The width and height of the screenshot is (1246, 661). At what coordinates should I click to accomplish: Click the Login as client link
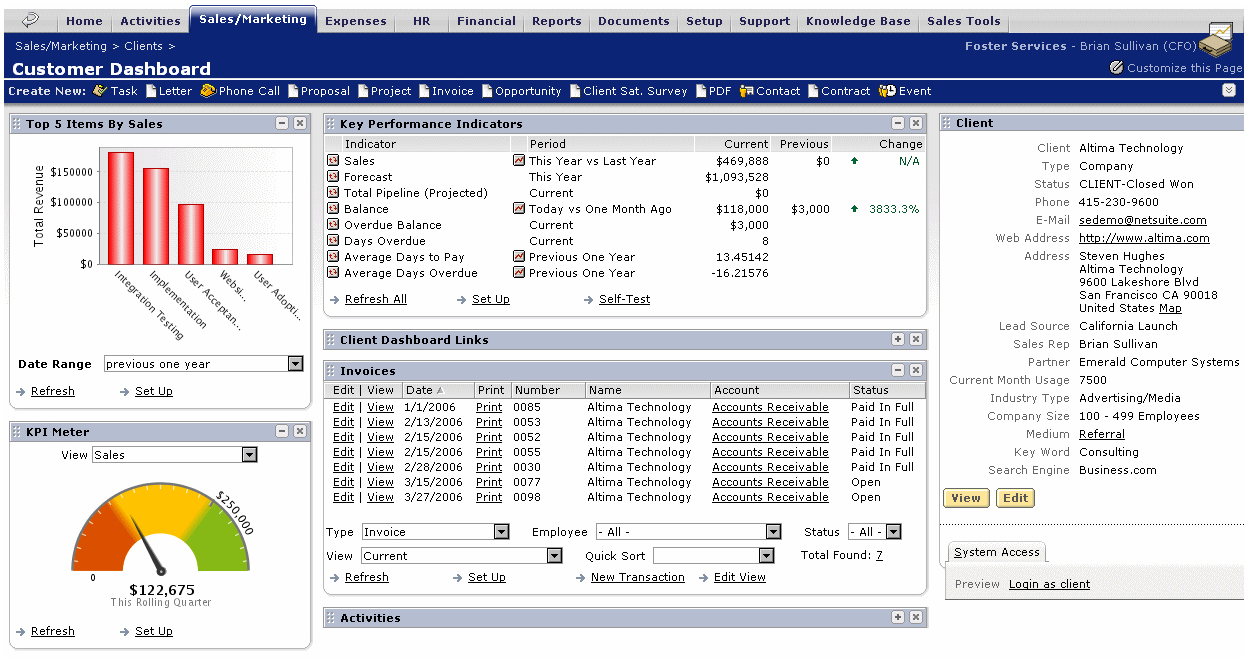click(1049, 584)
